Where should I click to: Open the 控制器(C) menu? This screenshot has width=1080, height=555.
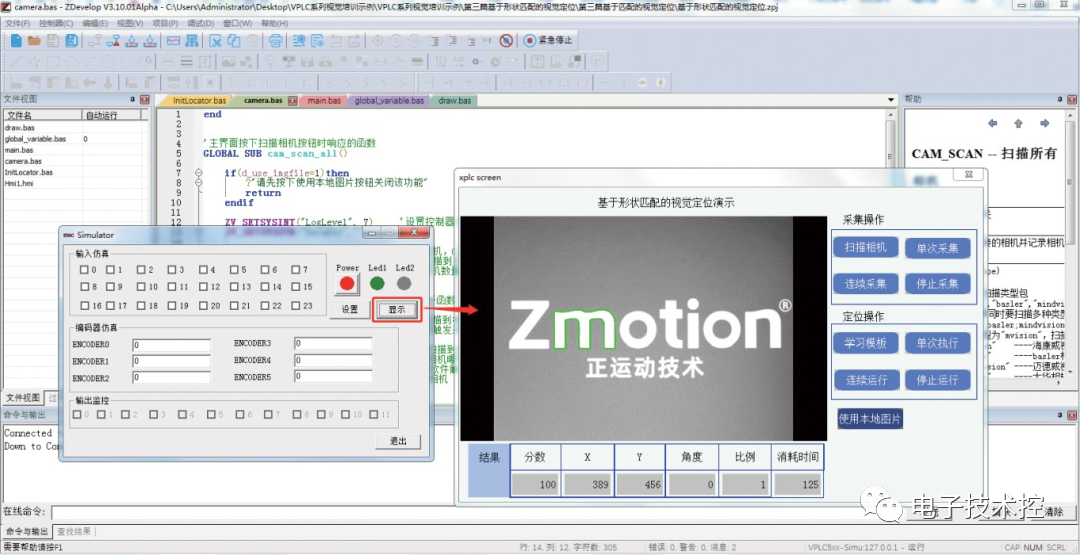(56, 23)
